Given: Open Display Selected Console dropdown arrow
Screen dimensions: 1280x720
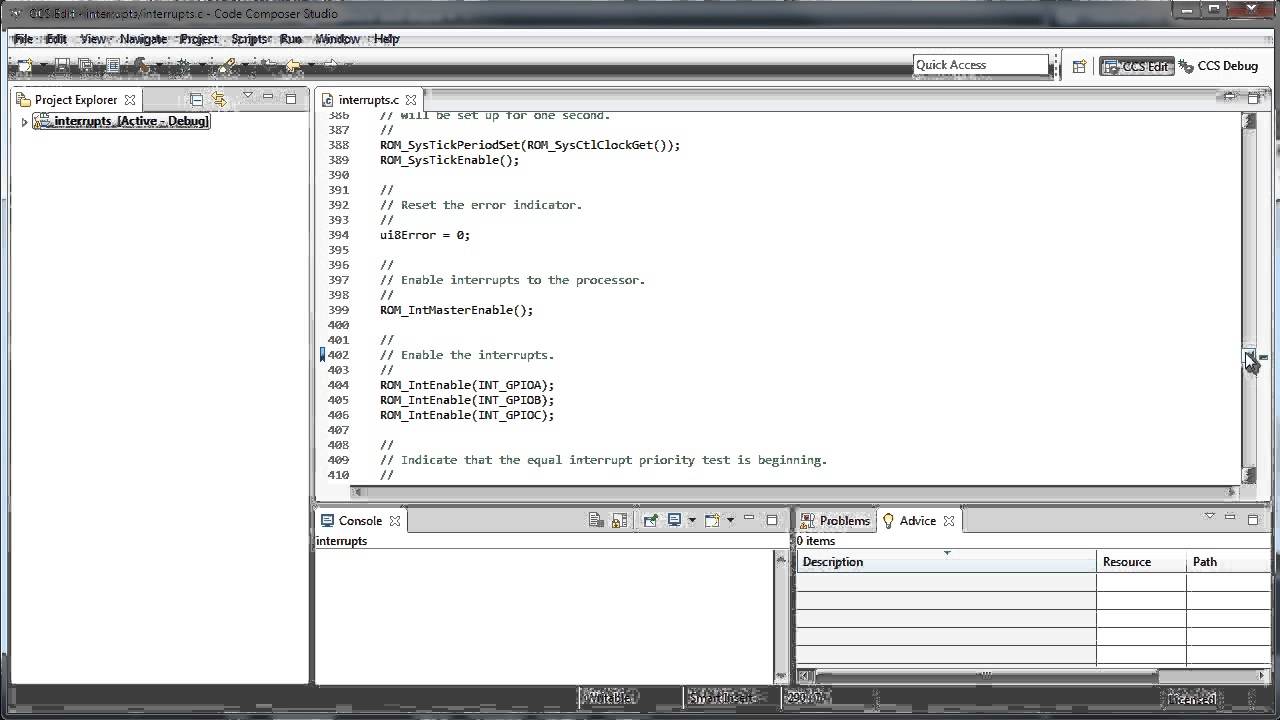Looking at the screenshot, I should pos(691,520).
